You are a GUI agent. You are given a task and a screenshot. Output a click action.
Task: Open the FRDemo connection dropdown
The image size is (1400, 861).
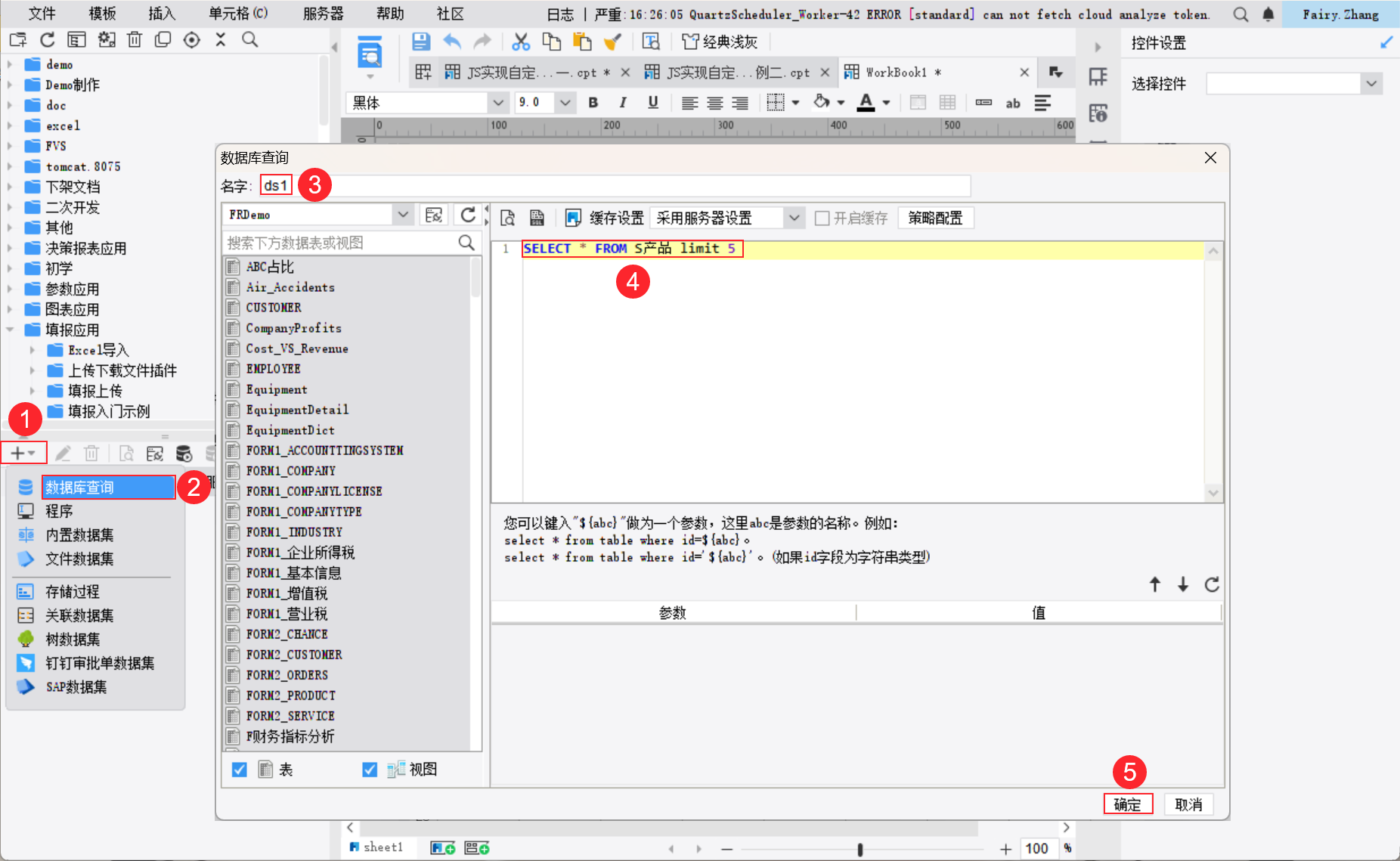[x=403, y=215]
